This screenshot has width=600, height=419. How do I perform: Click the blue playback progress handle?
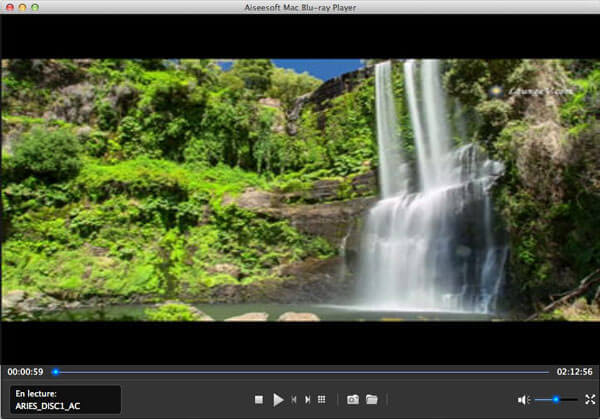[56, 372]
